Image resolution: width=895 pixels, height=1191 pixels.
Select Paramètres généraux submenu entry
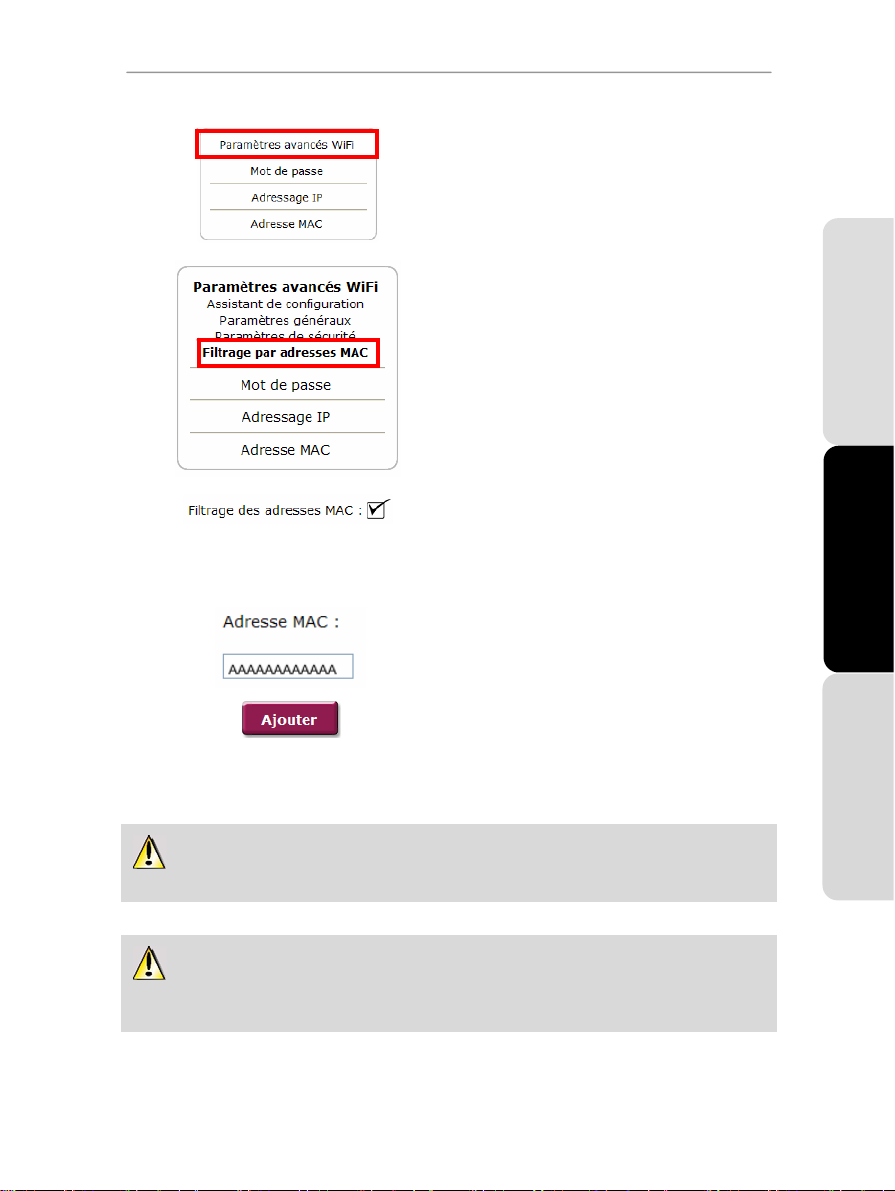tap(286, 321)
